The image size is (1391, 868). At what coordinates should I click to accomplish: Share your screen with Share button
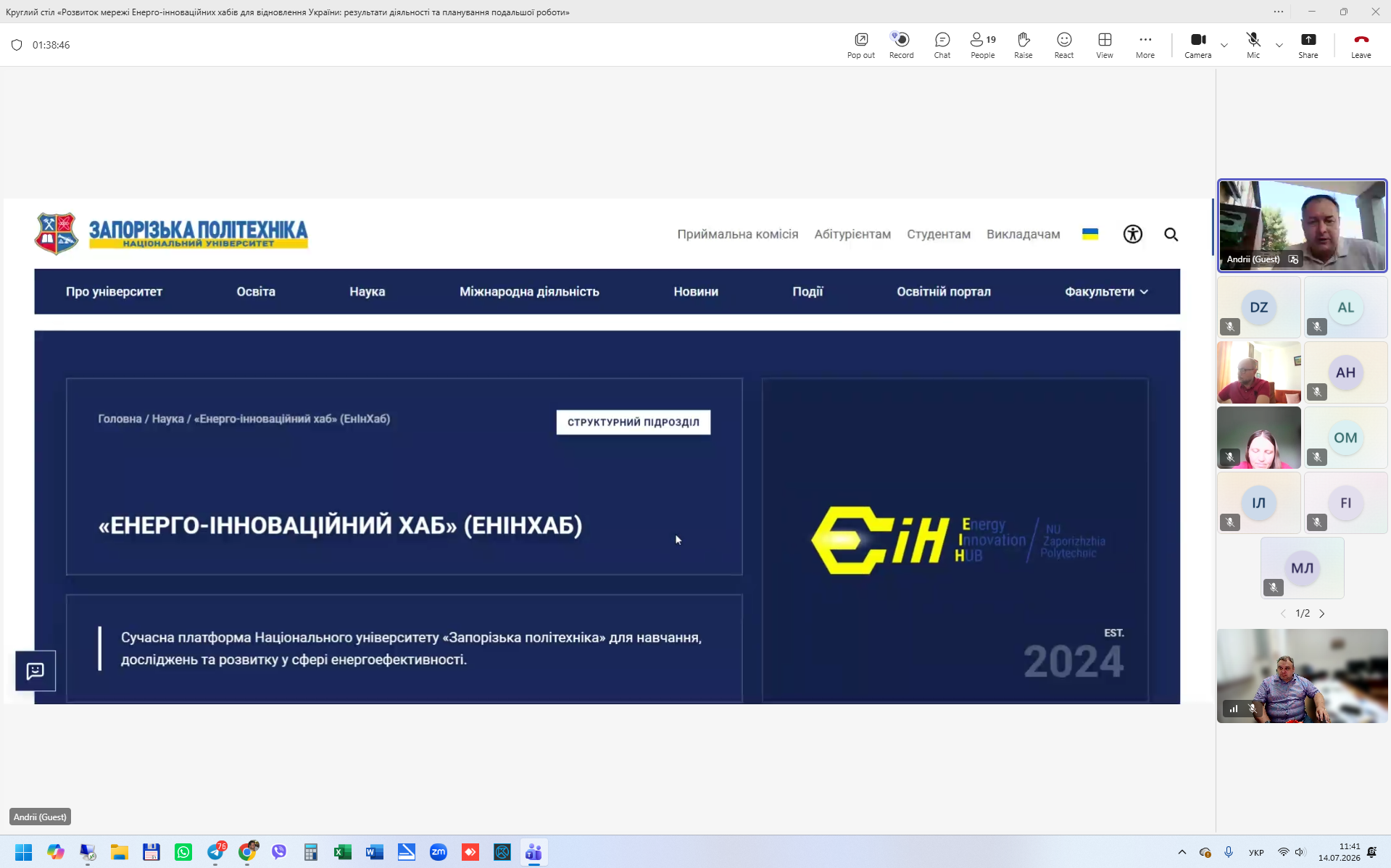pyautogui.click(x=1308, y=45)
